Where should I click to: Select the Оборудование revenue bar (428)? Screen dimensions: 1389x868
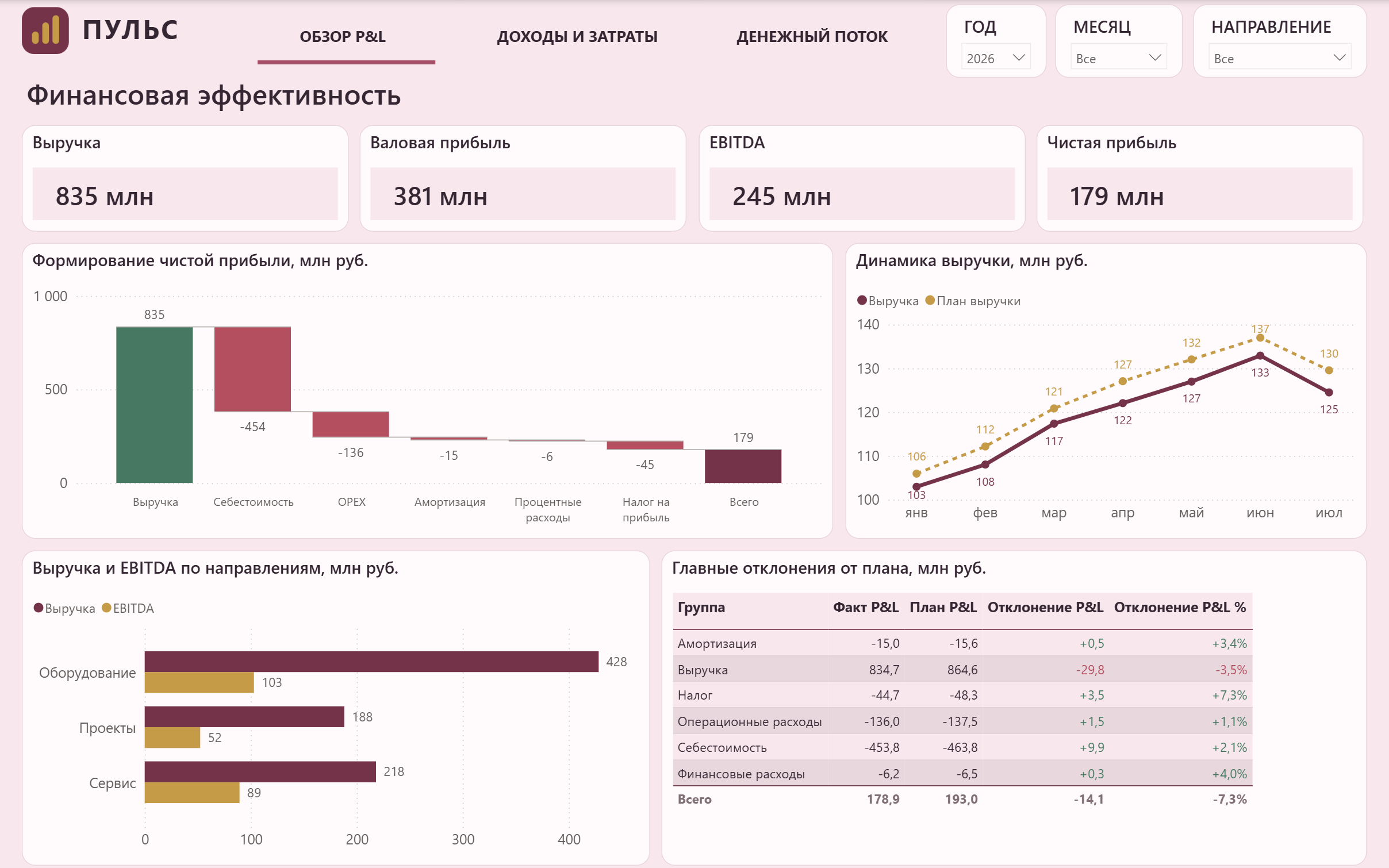(x=371, y=662)
